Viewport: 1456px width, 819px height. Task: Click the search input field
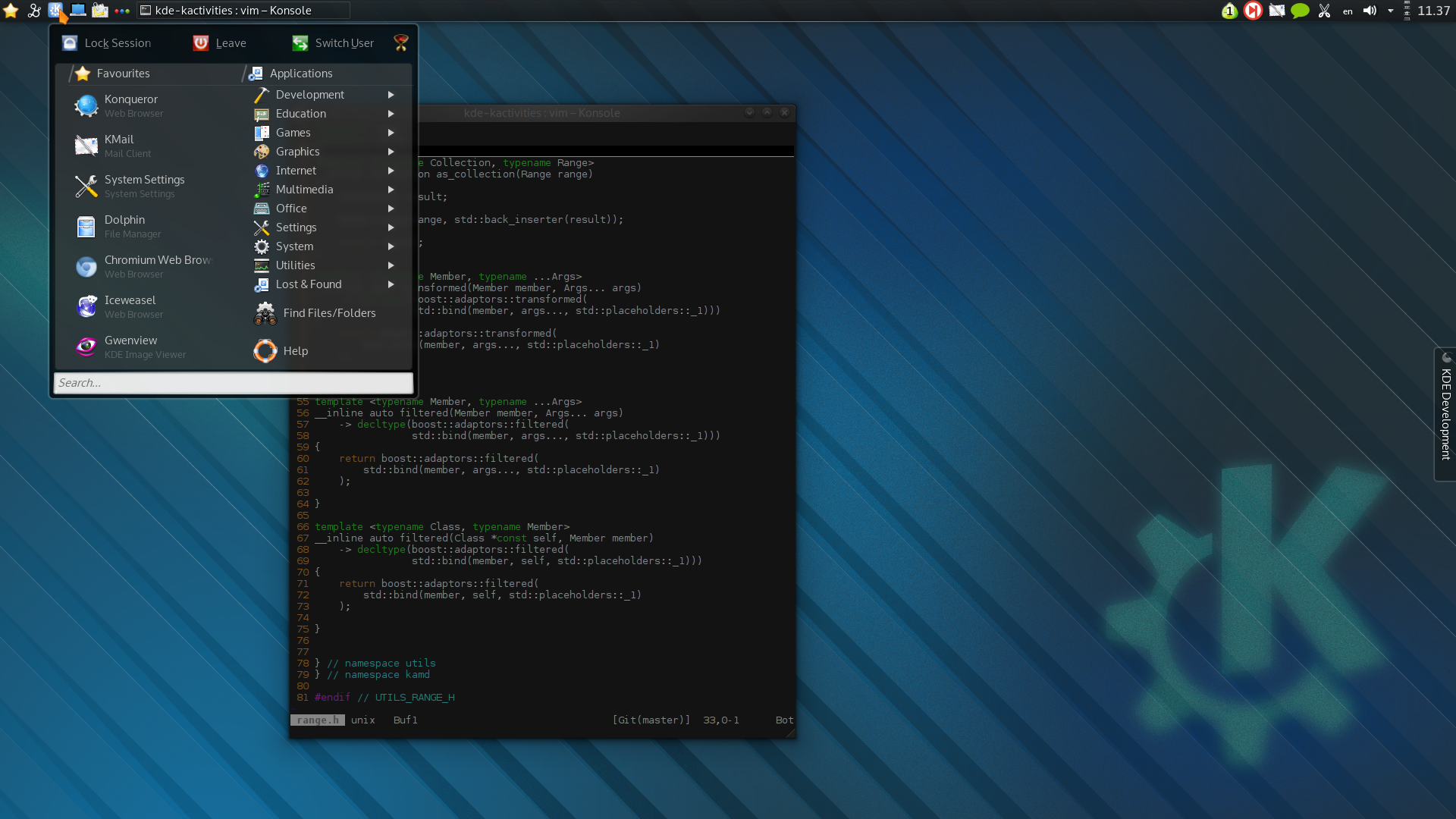[232, 383]
